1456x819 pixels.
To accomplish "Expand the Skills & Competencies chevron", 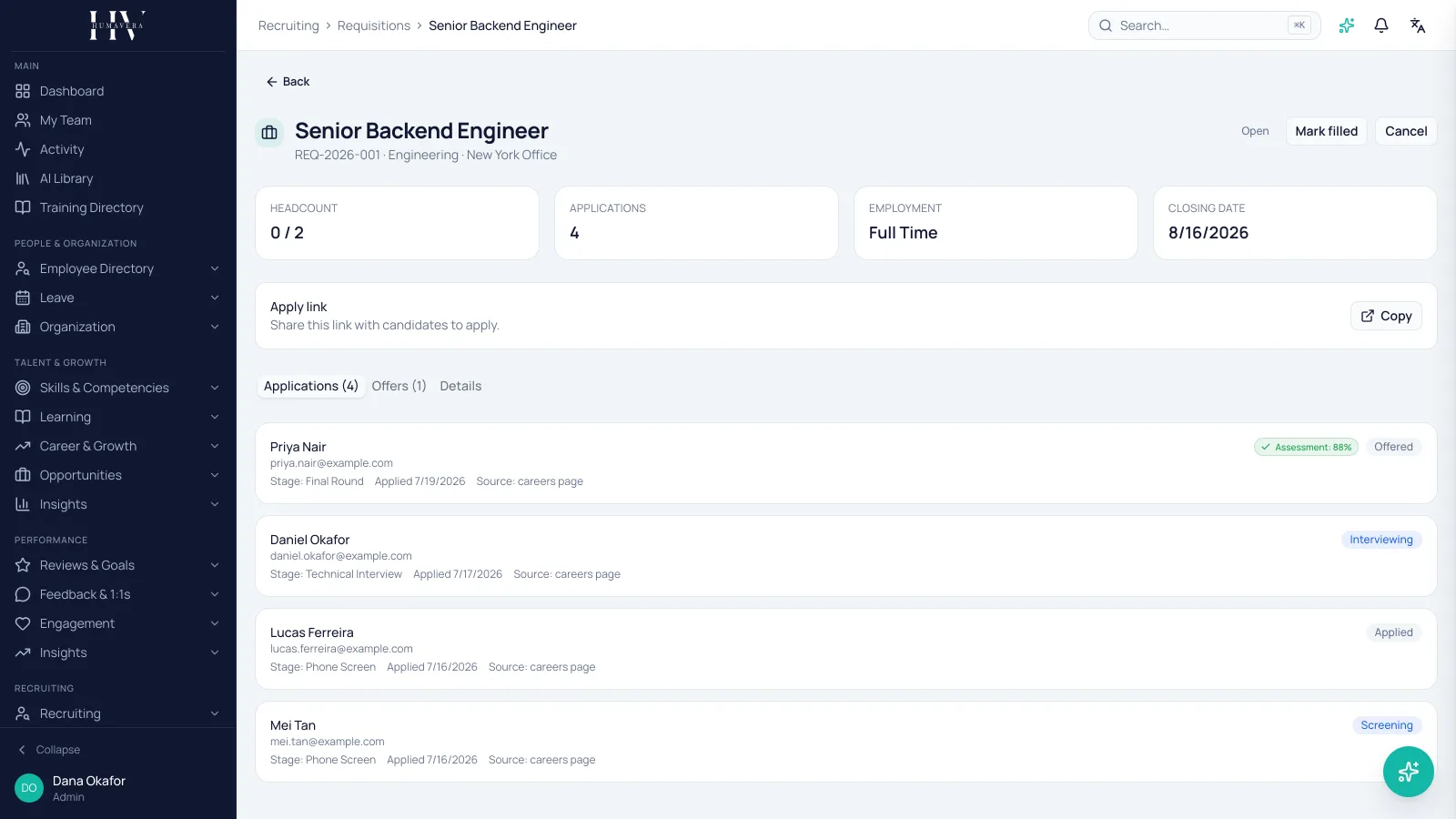I will point(215,388).
